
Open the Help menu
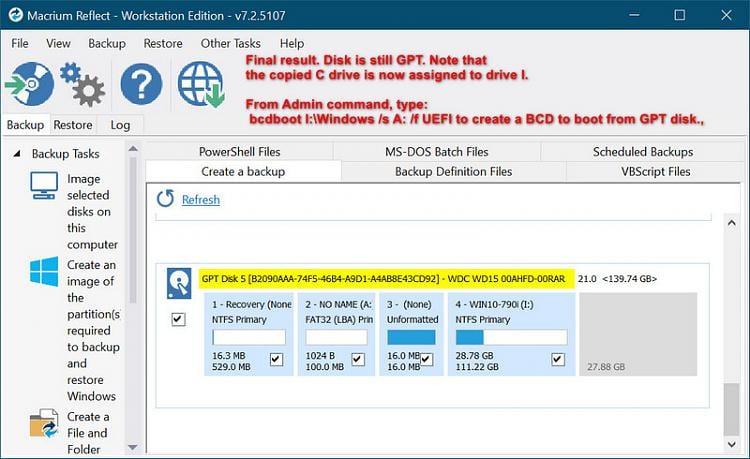(292, 44)
